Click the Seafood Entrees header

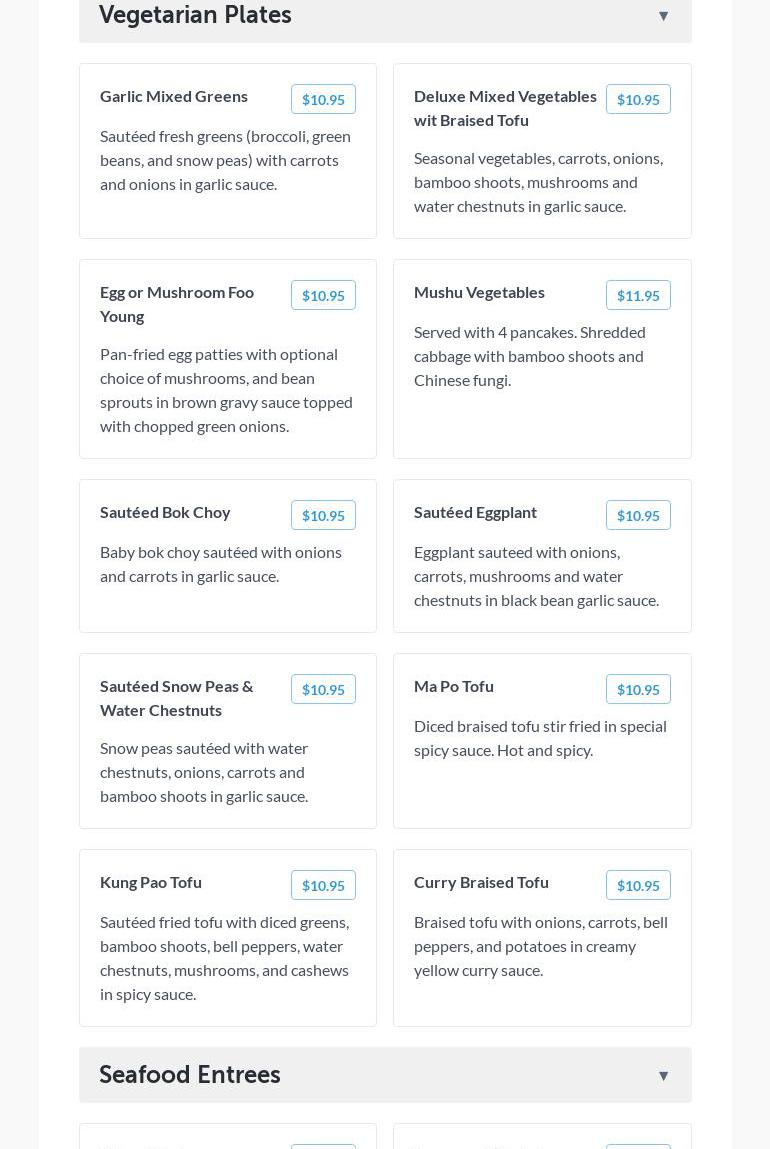click(x=190, y=1075)
